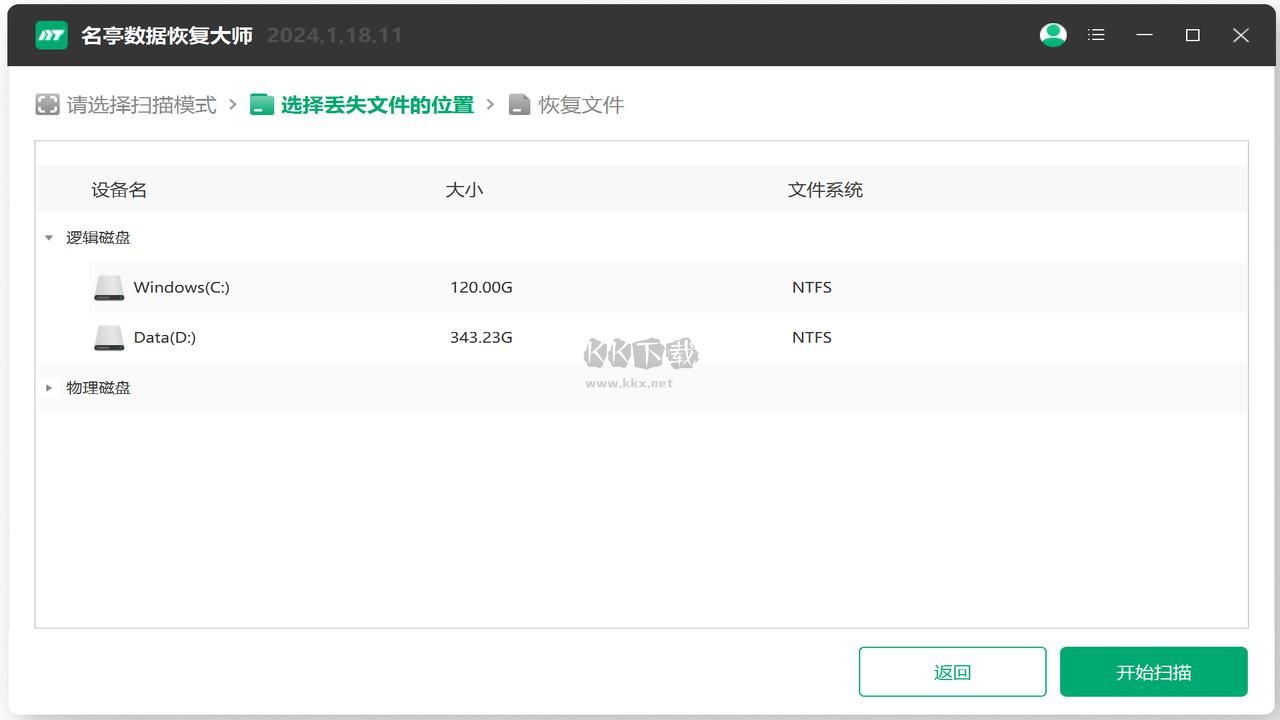Viewport: 1280px width, 720px height.
Task: Open the user account avatar icon
Action: [x=1052, y=34]
